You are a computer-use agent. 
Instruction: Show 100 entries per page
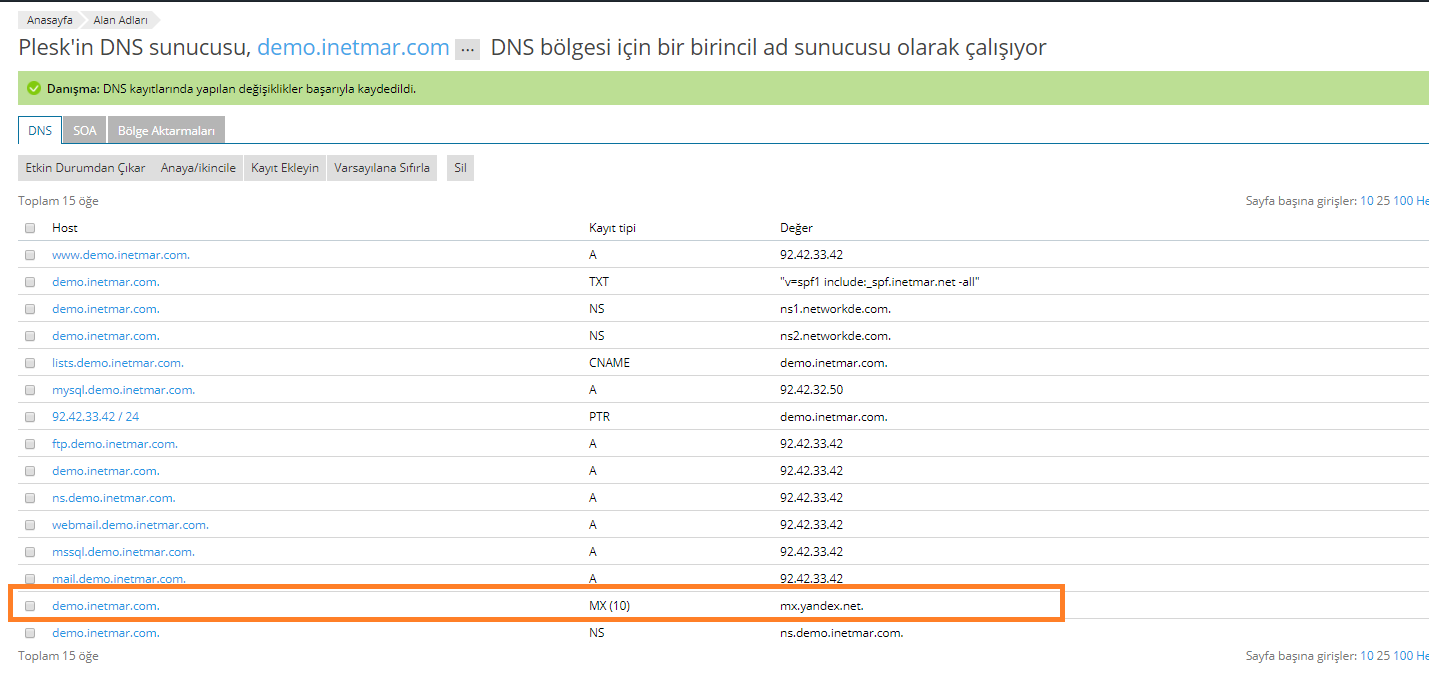[1404, 200]
